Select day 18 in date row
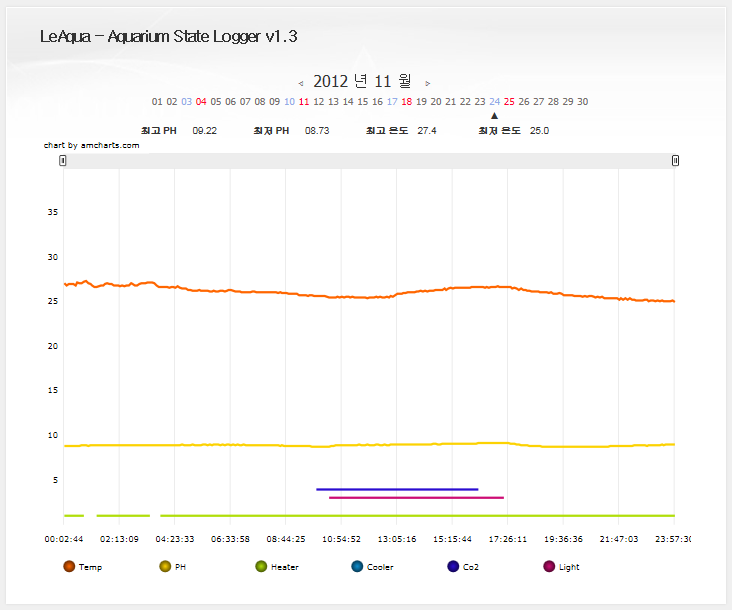The height and width of the screenshot is (610, 732). tap(406, 102)
